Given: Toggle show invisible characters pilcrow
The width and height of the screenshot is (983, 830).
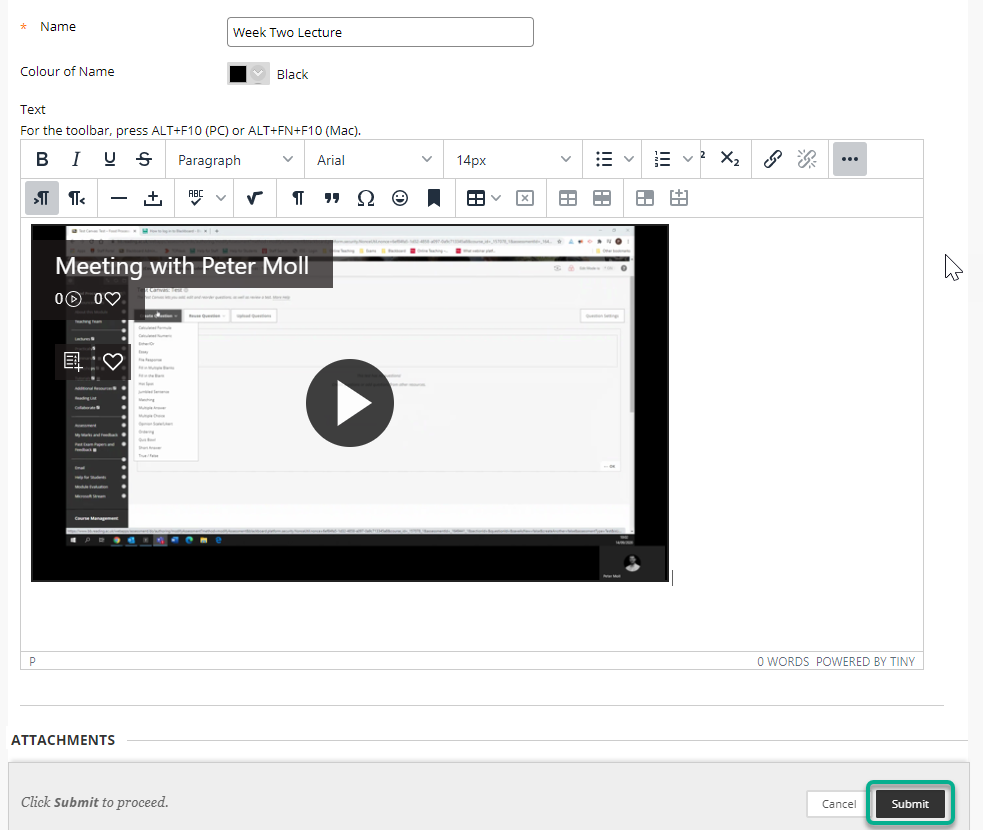Looking at the screenshot, I should tap(298, 198).
